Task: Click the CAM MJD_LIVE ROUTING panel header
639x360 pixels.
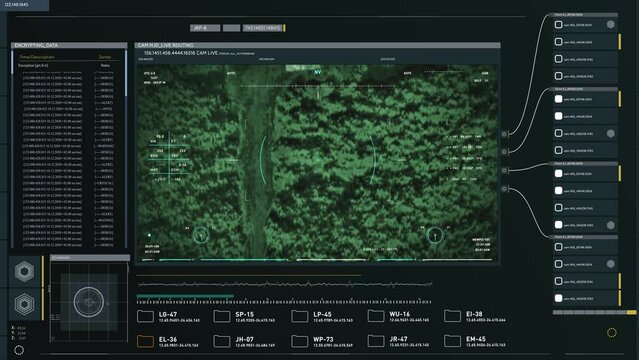Action: coord(317,45)
